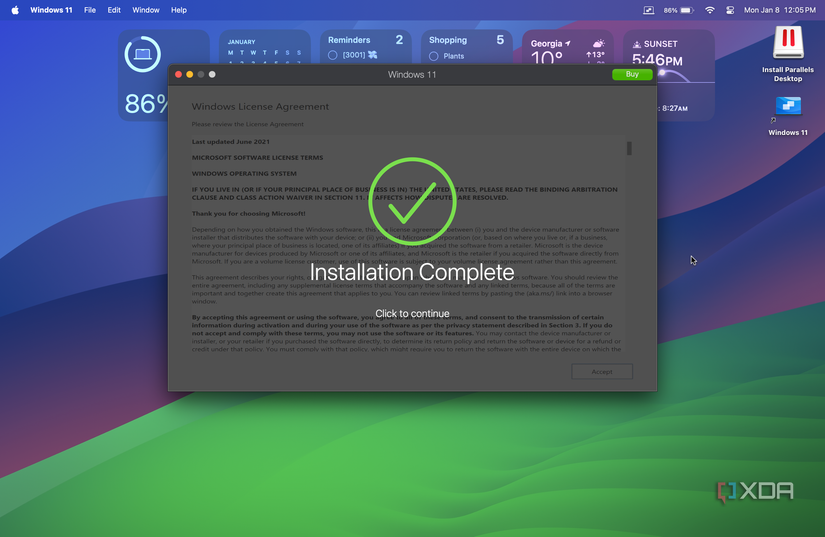The width and height of the screenshot is (825, 537).
Task: Click 'Last updated June 2021' line
Action: tap(230, 141)
